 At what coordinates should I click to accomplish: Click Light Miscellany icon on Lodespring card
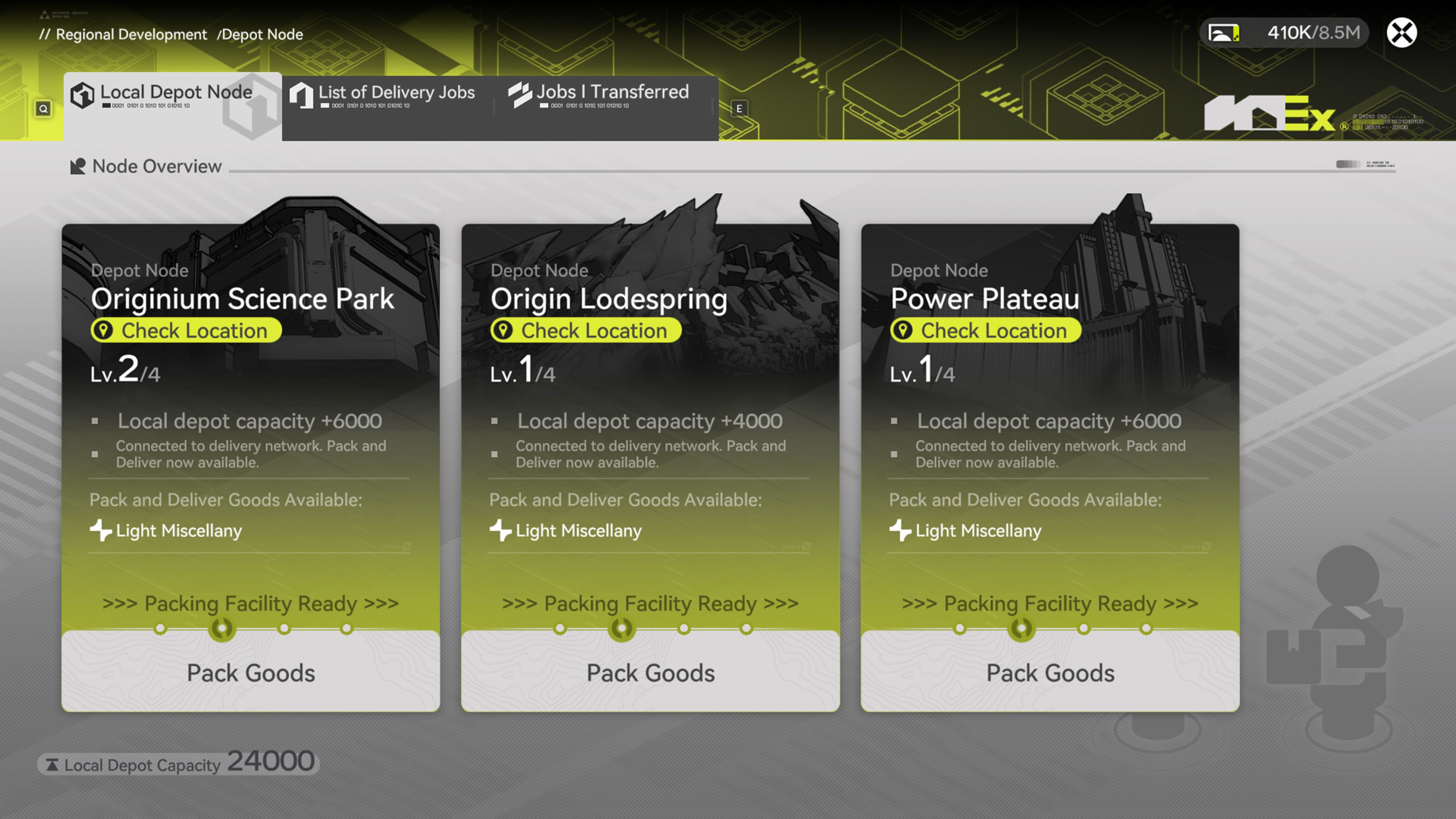tap(500, 530)
